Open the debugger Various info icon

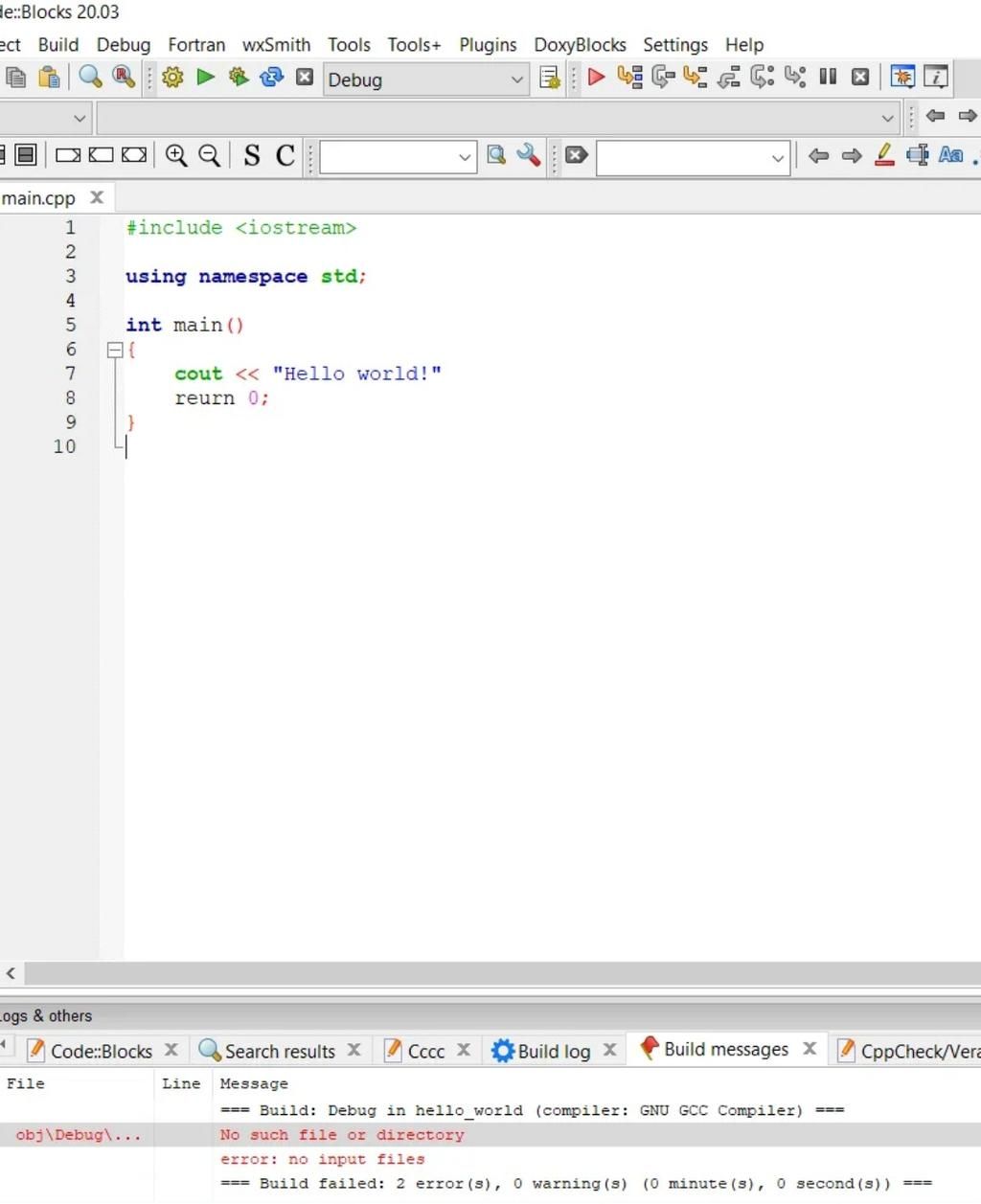[936, 77]
